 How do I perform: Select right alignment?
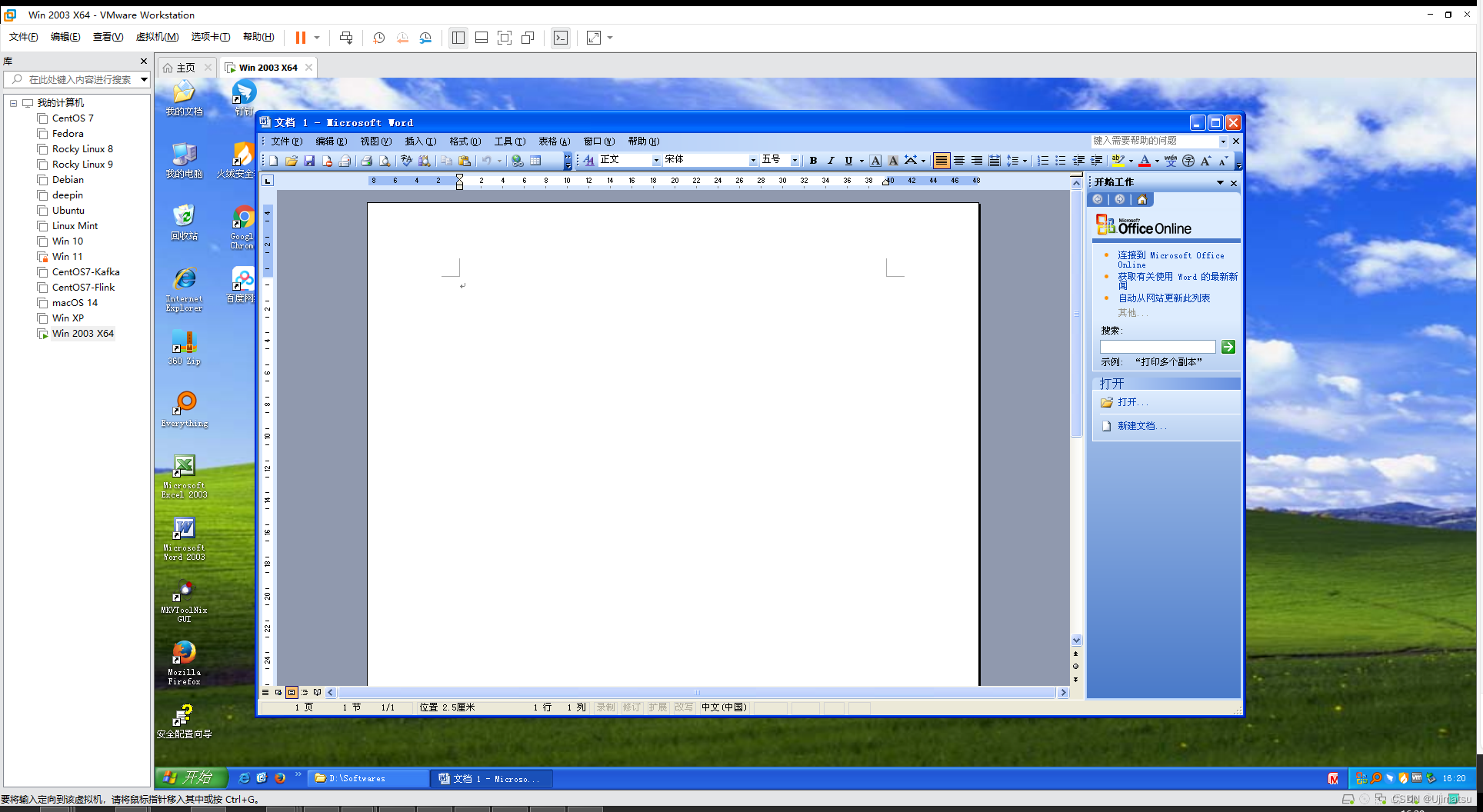977,161
